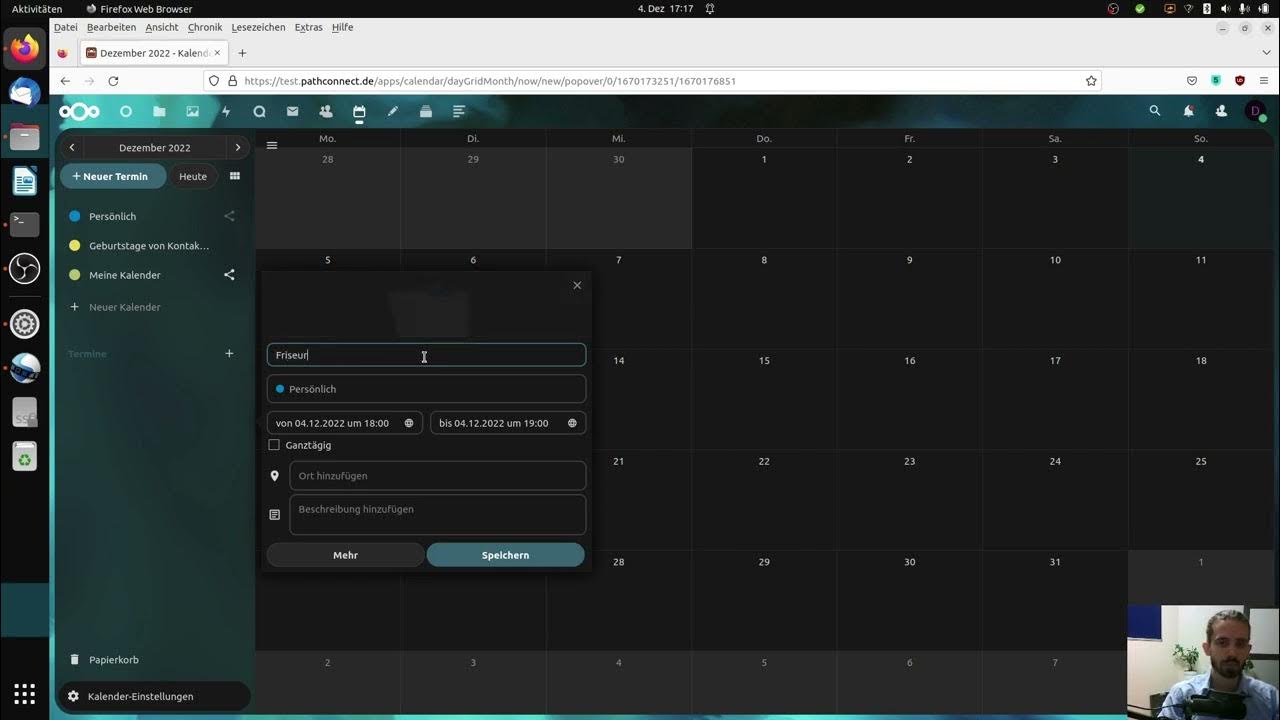Viewport: 1280px width, 720px height.
Task: Open the Talk chat icon
Action: pyautogui.click(x=259, y=112)
